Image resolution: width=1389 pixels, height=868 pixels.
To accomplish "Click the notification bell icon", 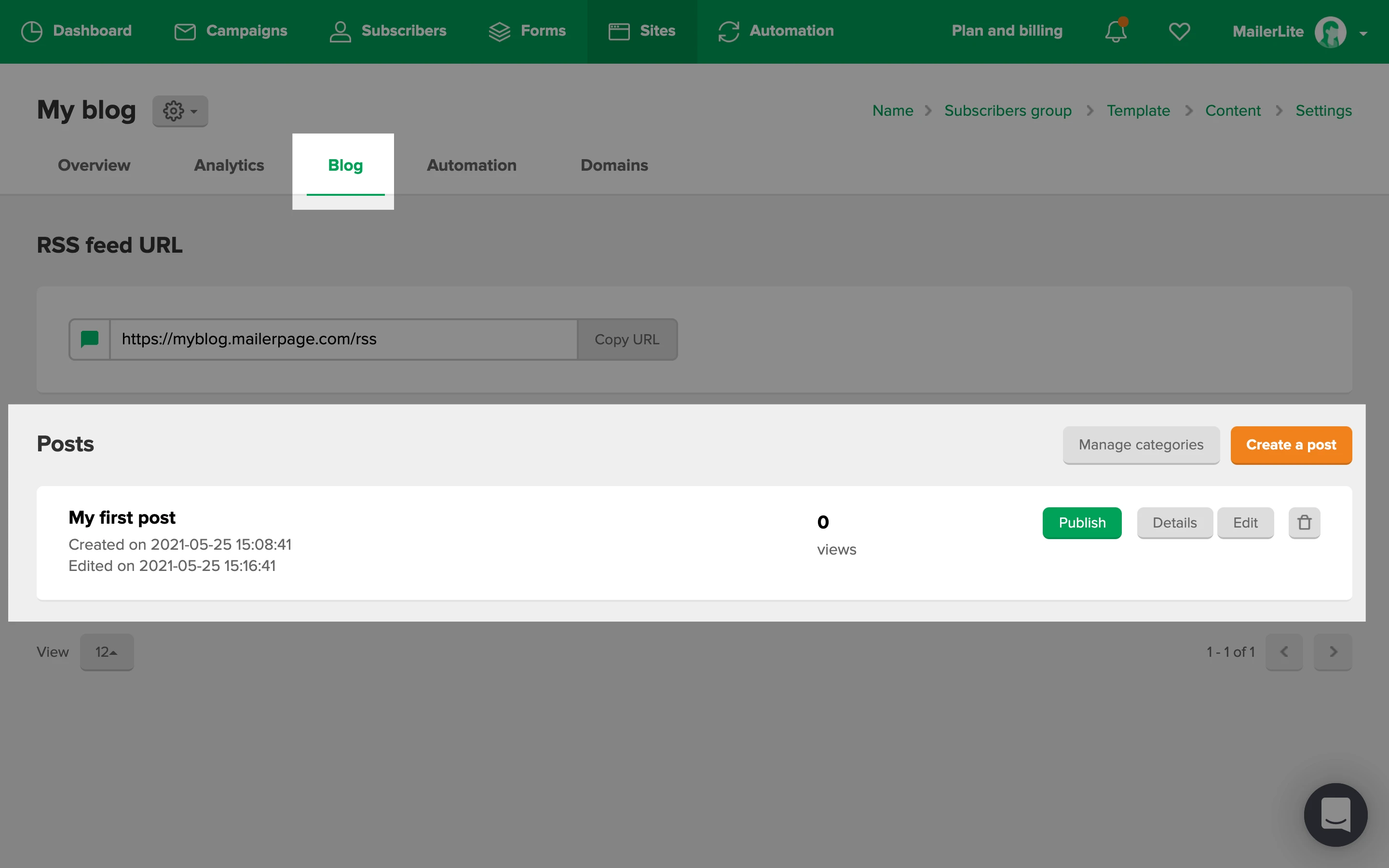I will tap(1115, 31).
